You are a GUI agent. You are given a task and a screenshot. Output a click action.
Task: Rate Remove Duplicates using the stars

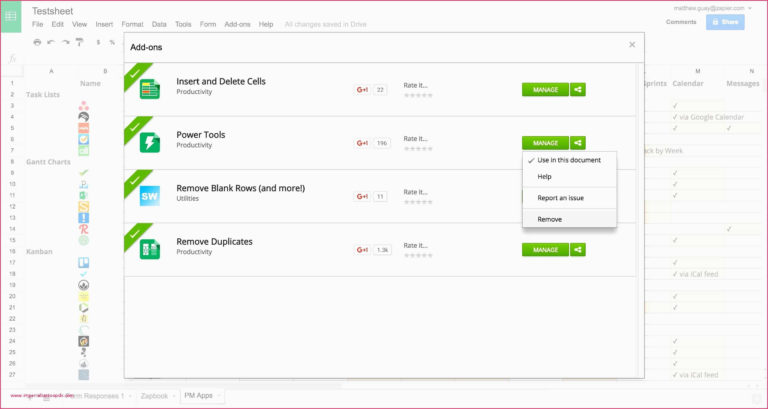(418, 255)
